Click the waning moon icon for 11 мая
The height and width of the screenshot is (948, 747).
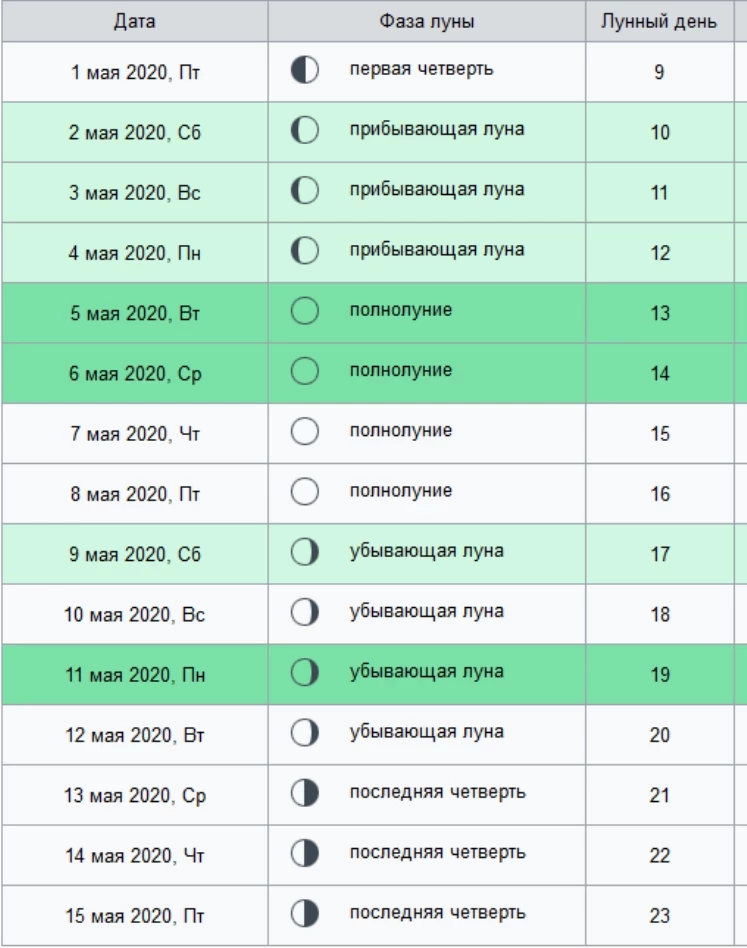point(304,673)
